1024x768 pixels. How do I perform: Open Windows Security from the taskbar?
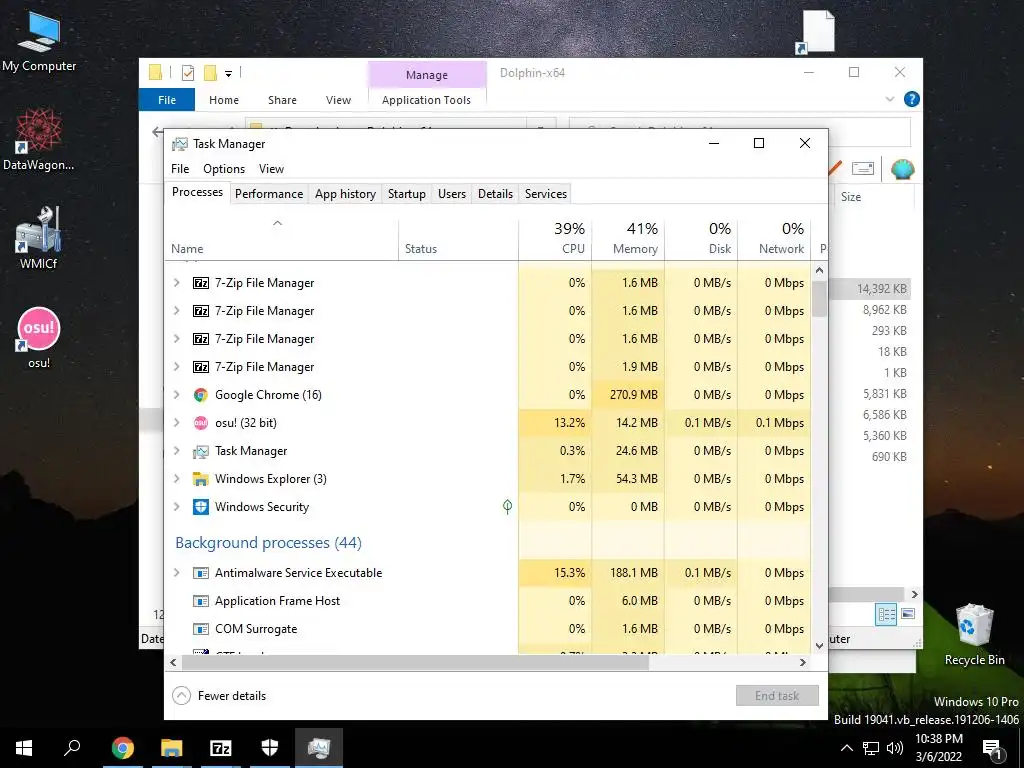click(270, 748)
